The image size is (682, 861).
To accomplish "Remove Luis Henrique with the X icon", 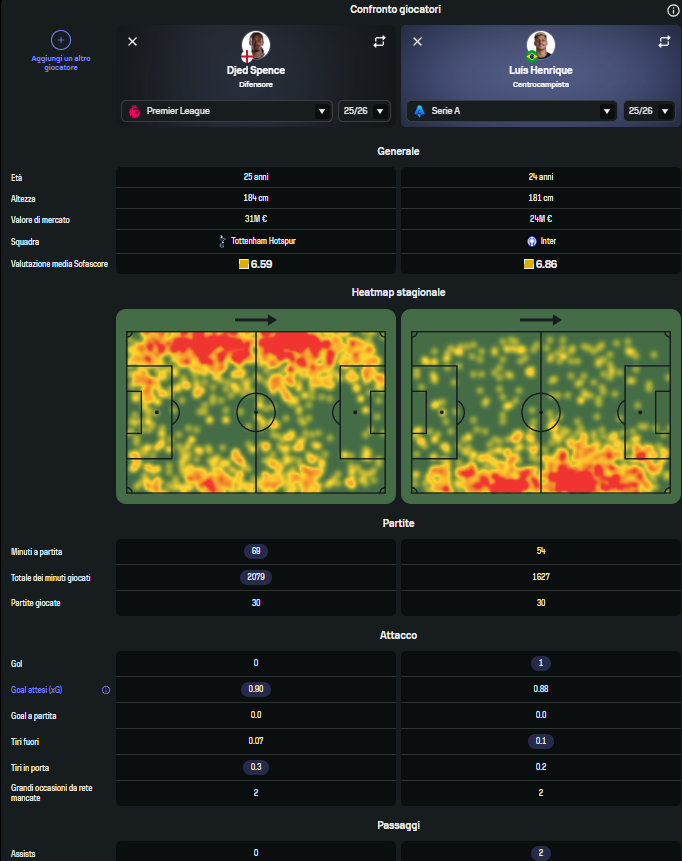I will (x=417, y=42).
